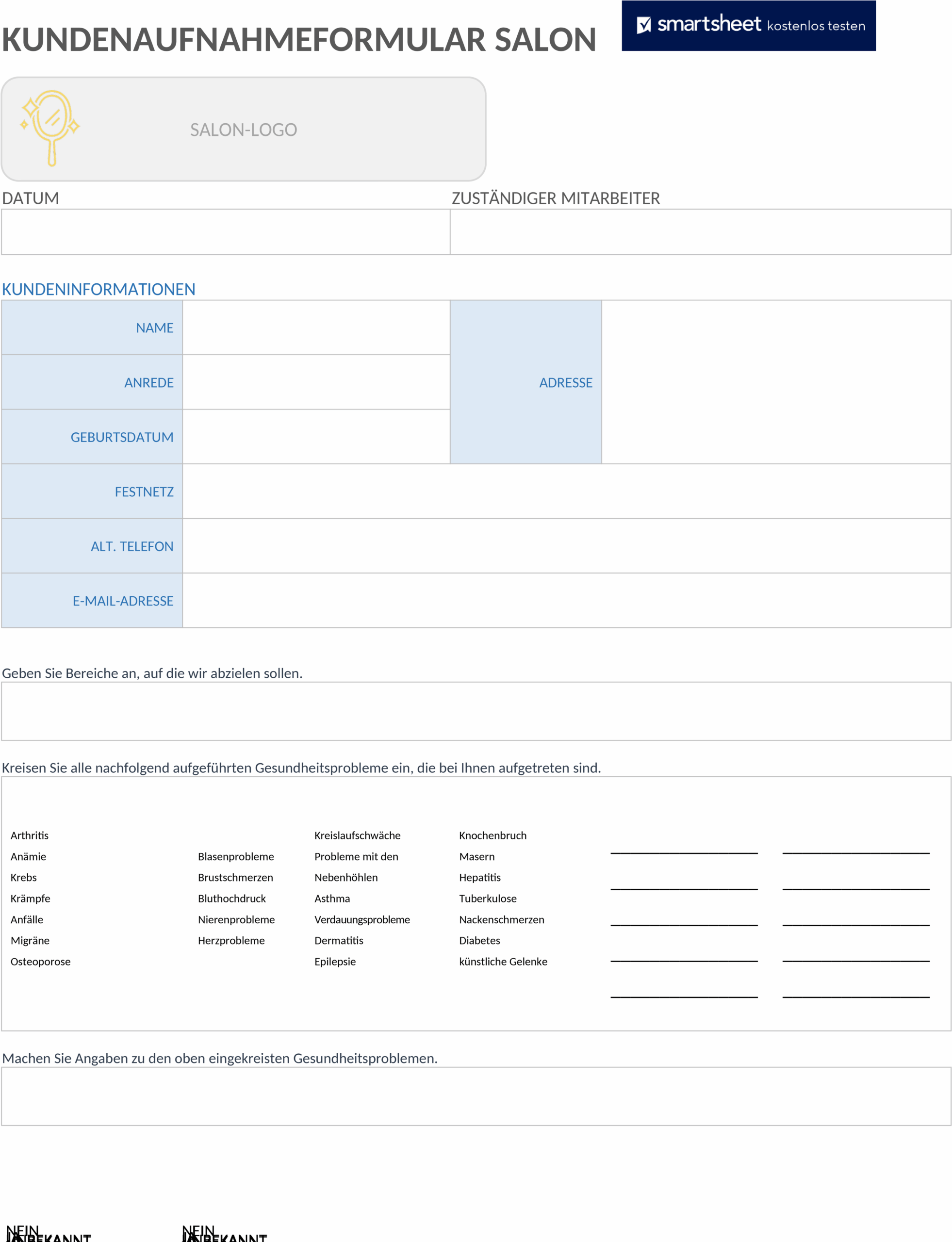Click the health problem details text box
This screenshot has height=1242, width=952.
click(x=476, y=1096)
